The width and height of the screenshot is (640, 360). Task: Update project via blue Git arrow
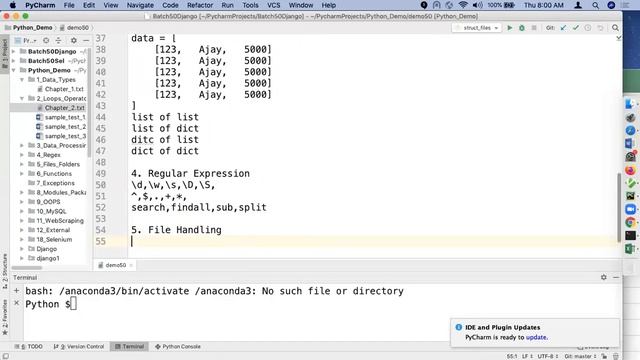[563, 28]
